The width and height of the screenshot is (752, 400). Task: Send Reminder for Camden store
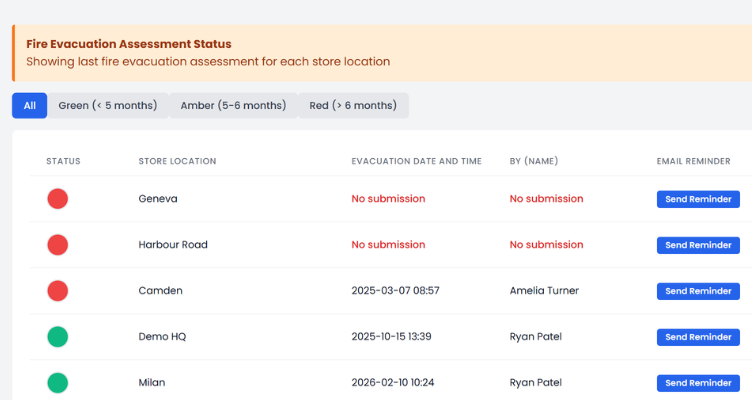(698, 291)
